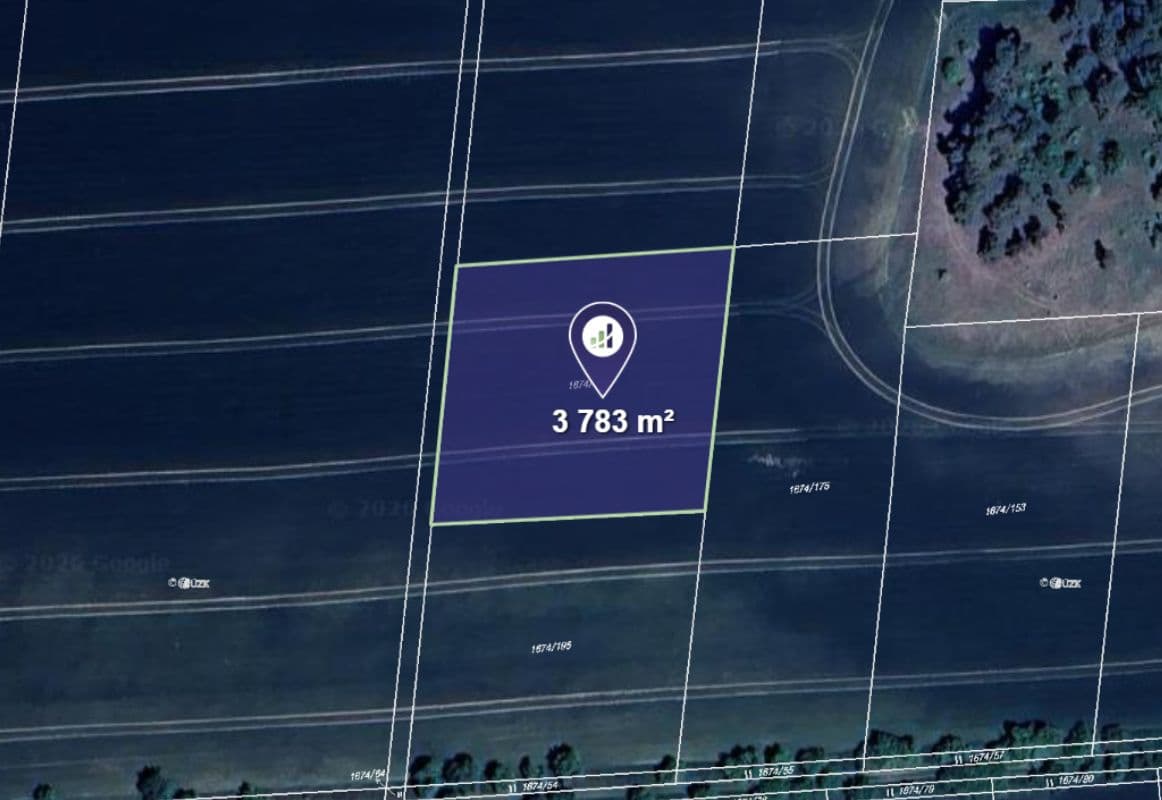
Task: Click ČÚZK logo below parcel 1674/153
Action: point(1059,583)
